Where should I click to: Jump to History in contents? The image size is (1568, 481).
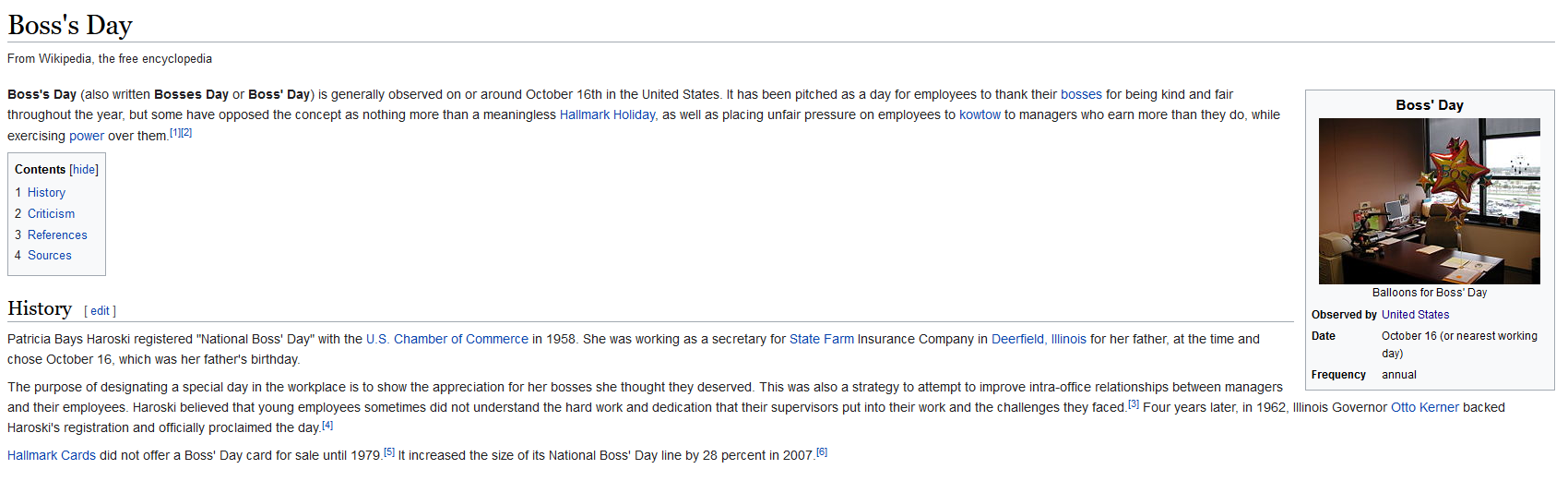coord(46,193)
